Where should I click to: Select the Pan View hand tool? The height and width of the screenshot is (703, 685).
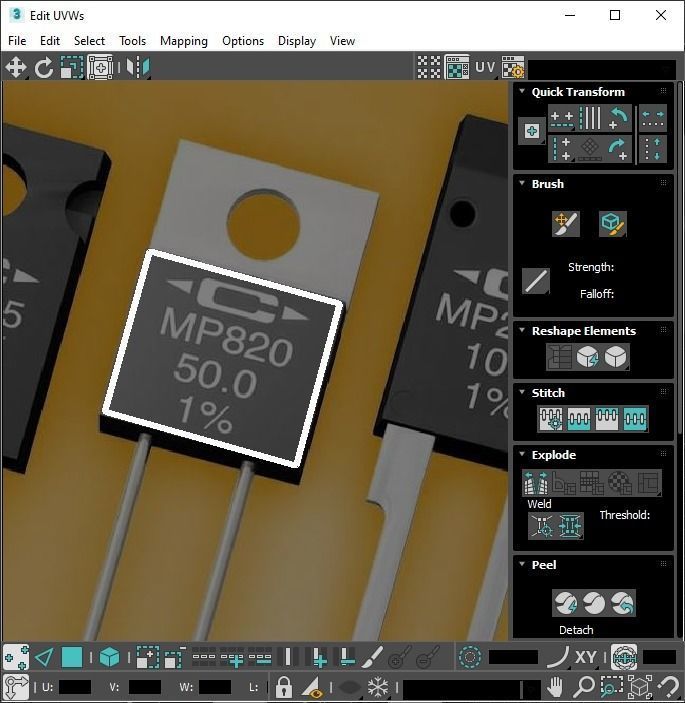[x=555, y=686]
